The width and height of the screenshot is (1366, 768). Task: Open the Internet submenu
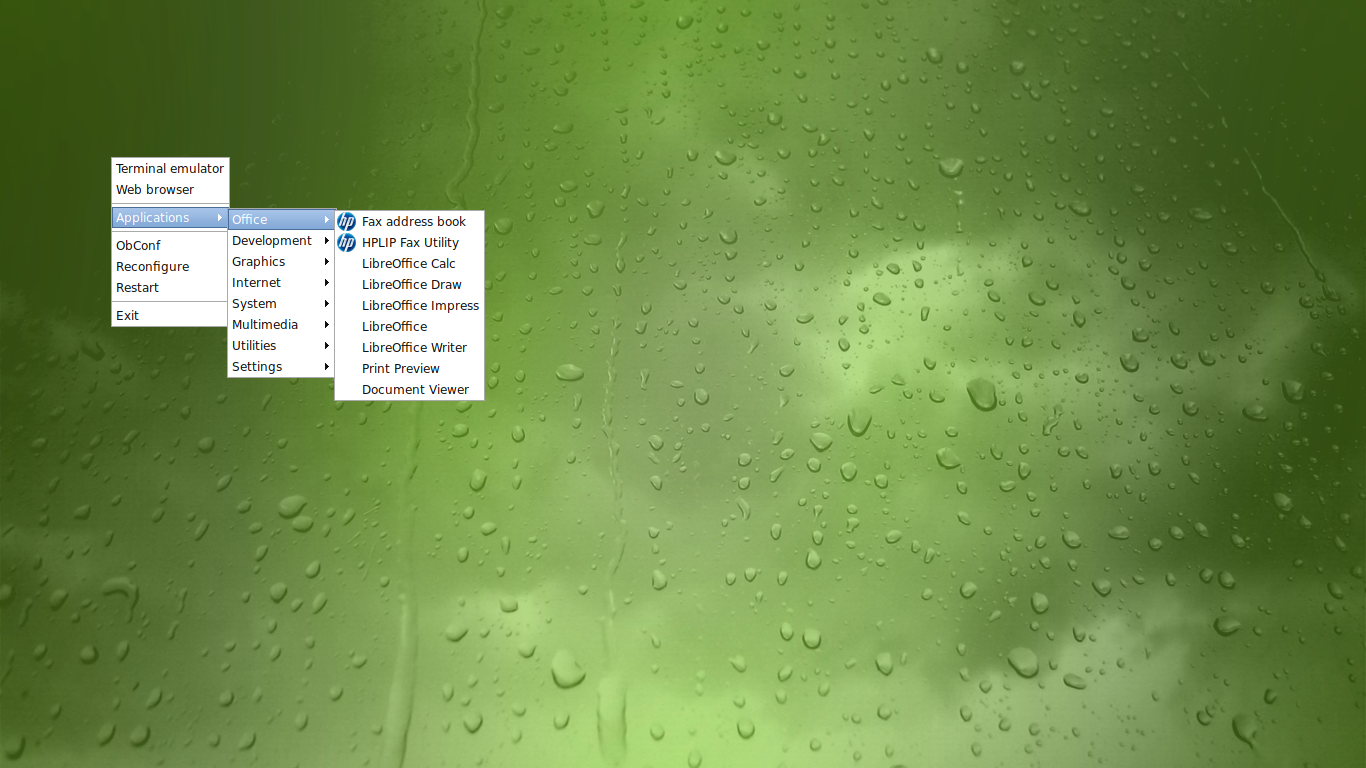click(281, 283)
